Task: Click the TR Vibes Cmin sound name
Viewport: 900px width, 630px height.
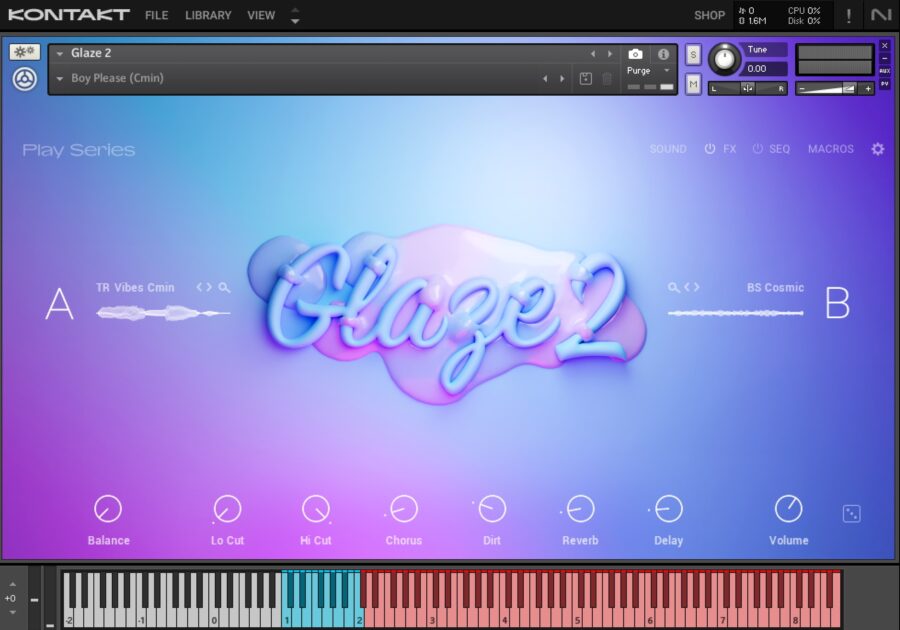Action: pyautogui.click(x=135, y=287)
